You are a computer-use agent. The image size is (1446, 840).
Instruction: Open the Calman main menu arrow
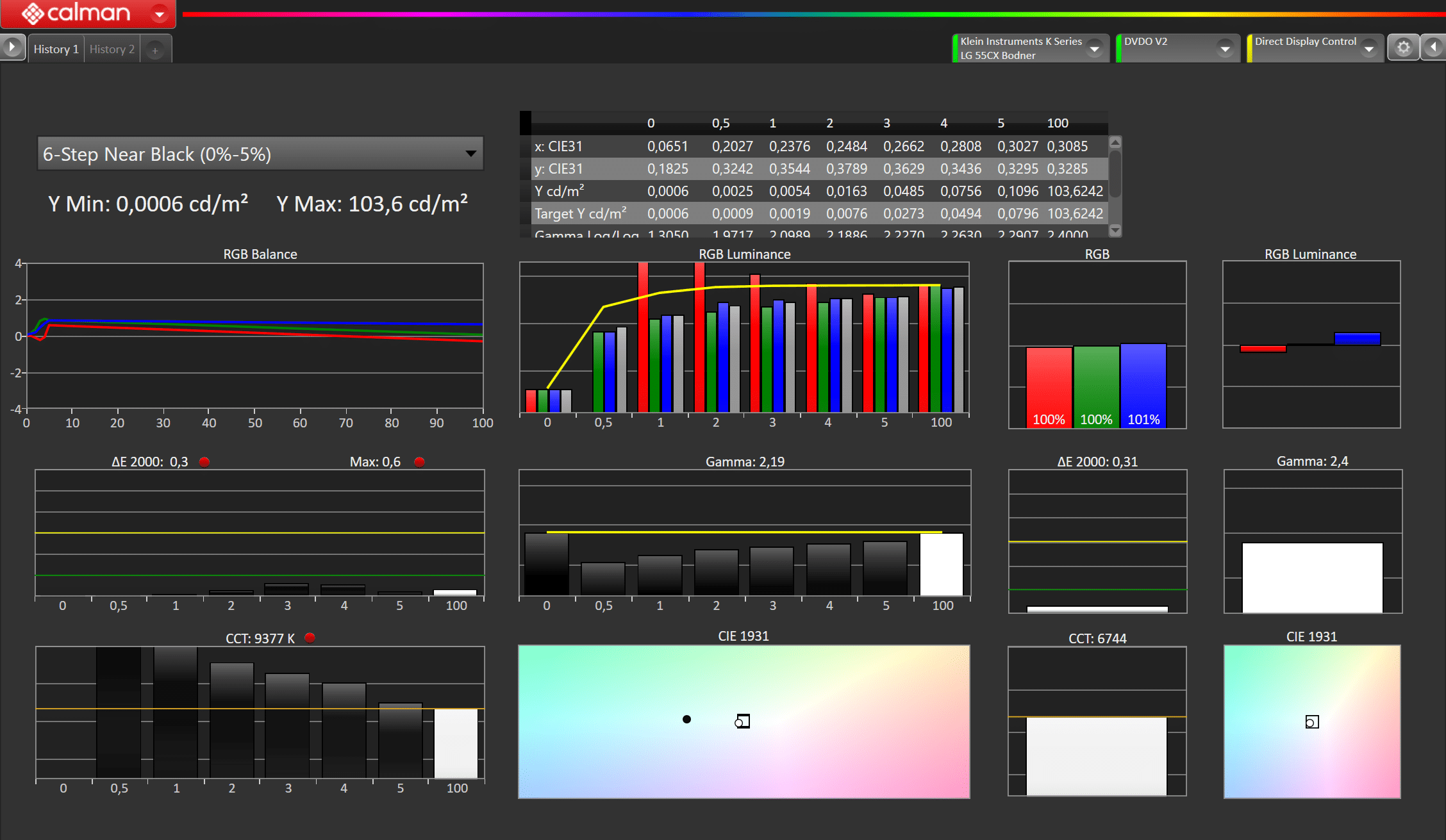pos(159,13)
